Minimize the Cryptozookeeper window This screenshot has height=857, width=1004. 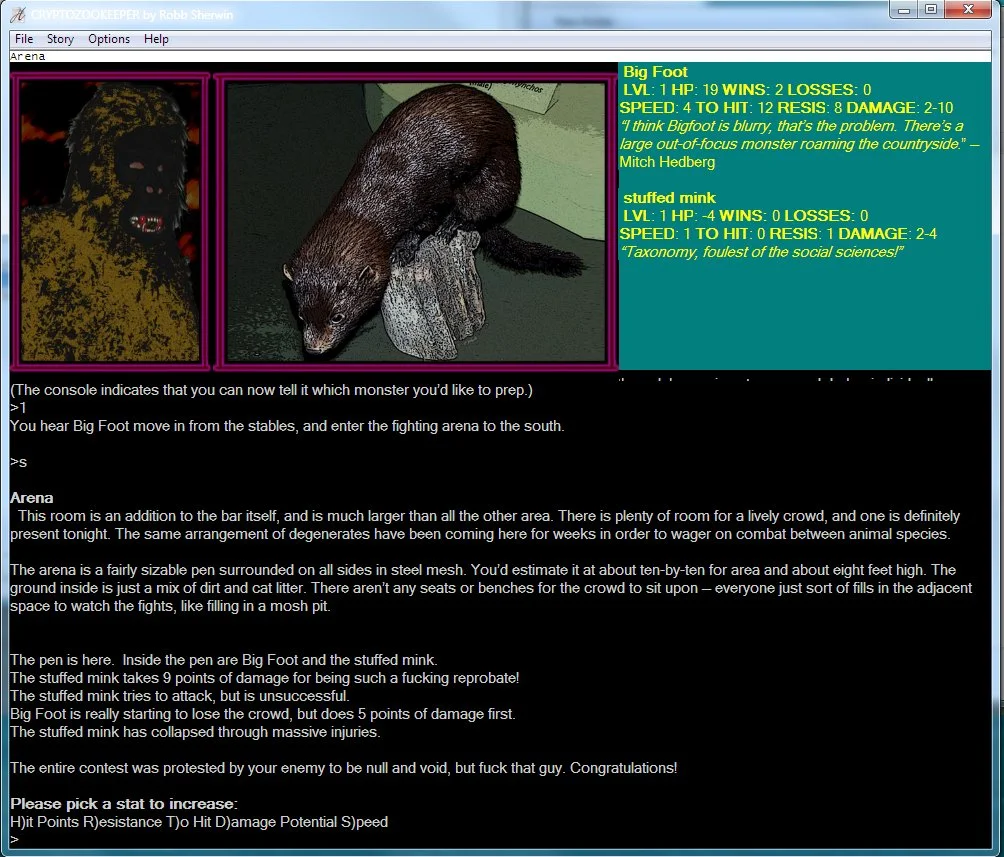point(906,9)
